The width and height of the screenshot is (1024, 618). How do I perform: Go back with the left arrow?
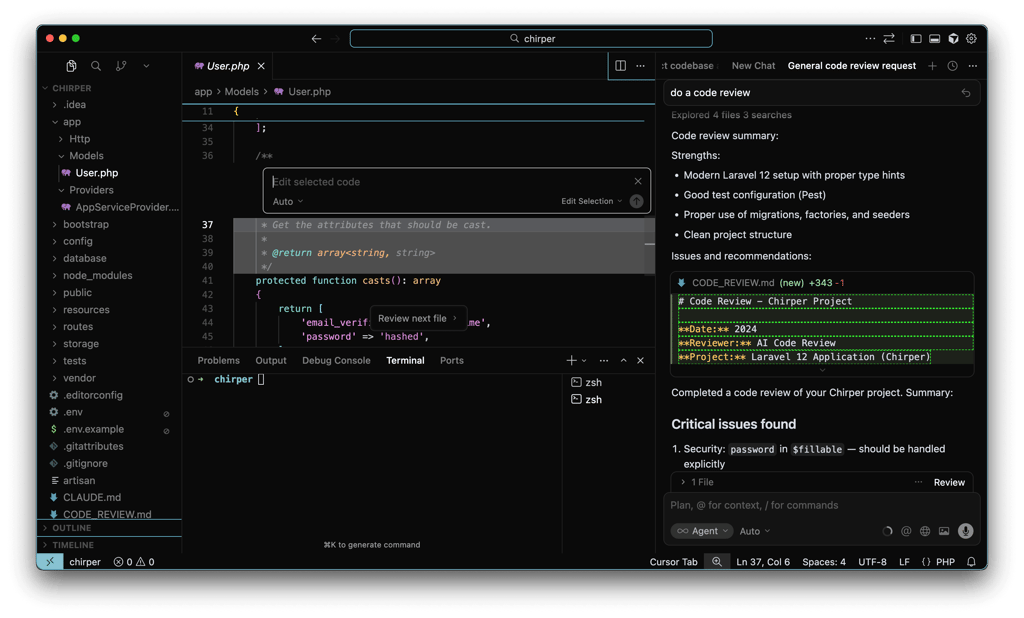coord(316,39)
